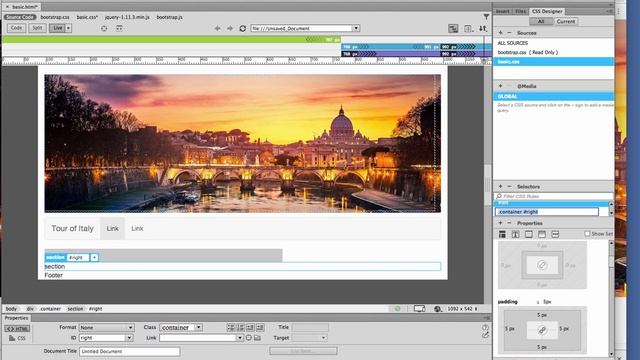Click the green sync status icon
The height and width of the screenshot is (360, 640).
pyautogui.click(x=398, y=309)
